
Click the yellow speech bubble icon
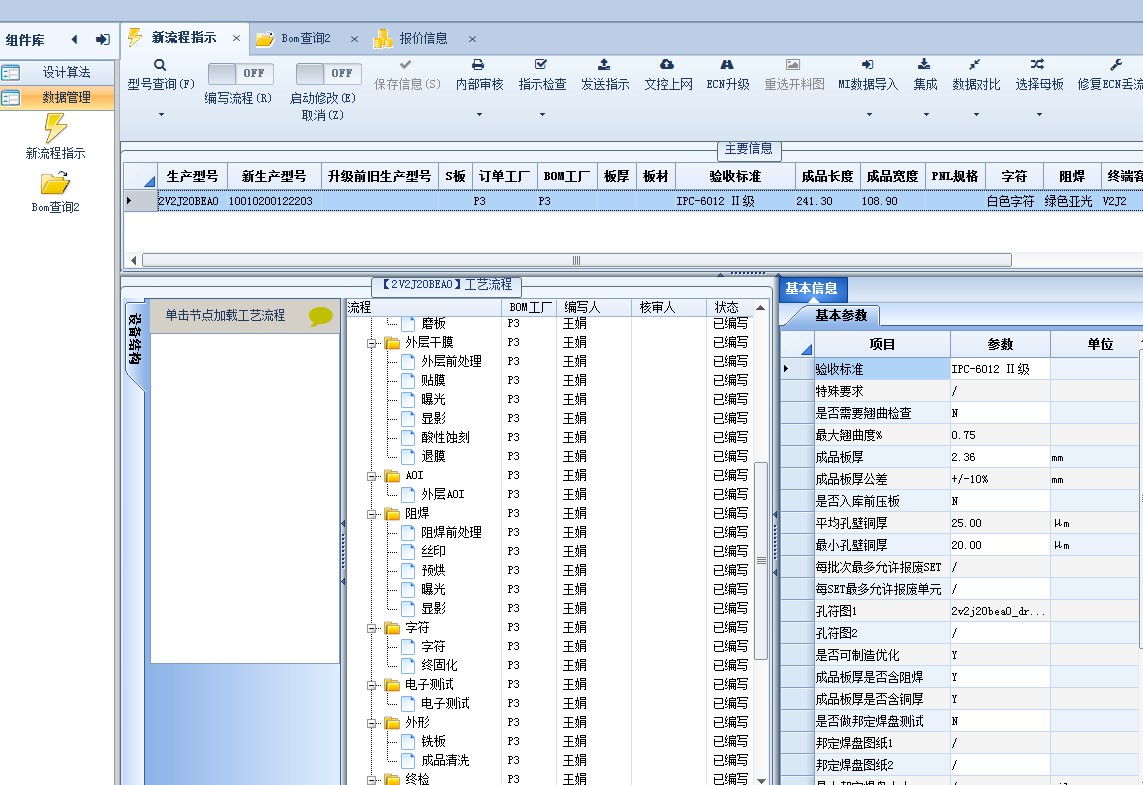(x=321, y=316)
